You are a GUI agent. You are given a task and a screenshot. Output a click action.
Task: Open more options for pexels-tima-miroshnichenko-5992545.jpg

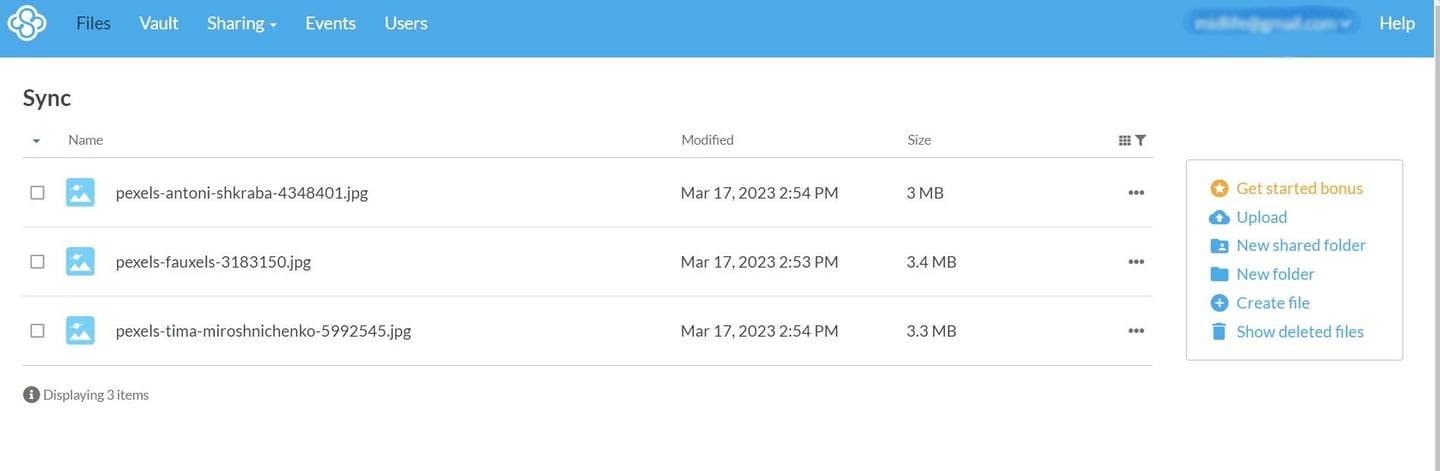[1136, 331]
